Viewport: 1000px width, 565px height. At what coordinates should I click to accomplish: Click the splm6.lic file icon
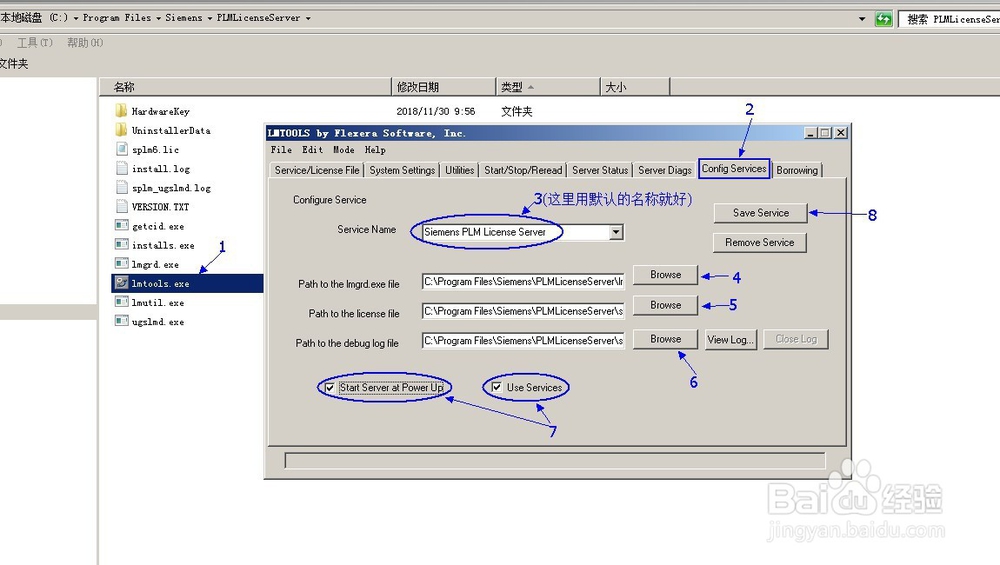tap(122, 149)
